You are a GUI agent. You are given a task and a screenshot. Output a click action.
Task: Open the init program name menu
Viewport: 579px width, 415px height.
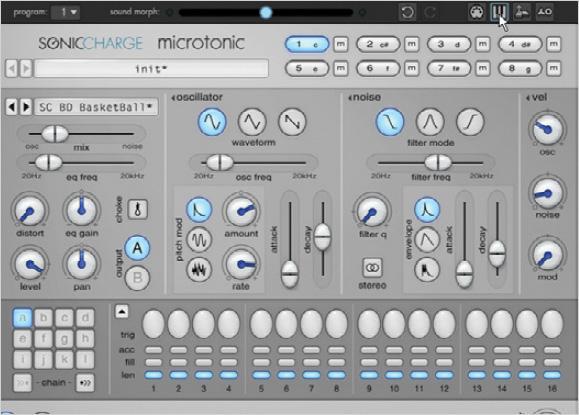point(151,69)
